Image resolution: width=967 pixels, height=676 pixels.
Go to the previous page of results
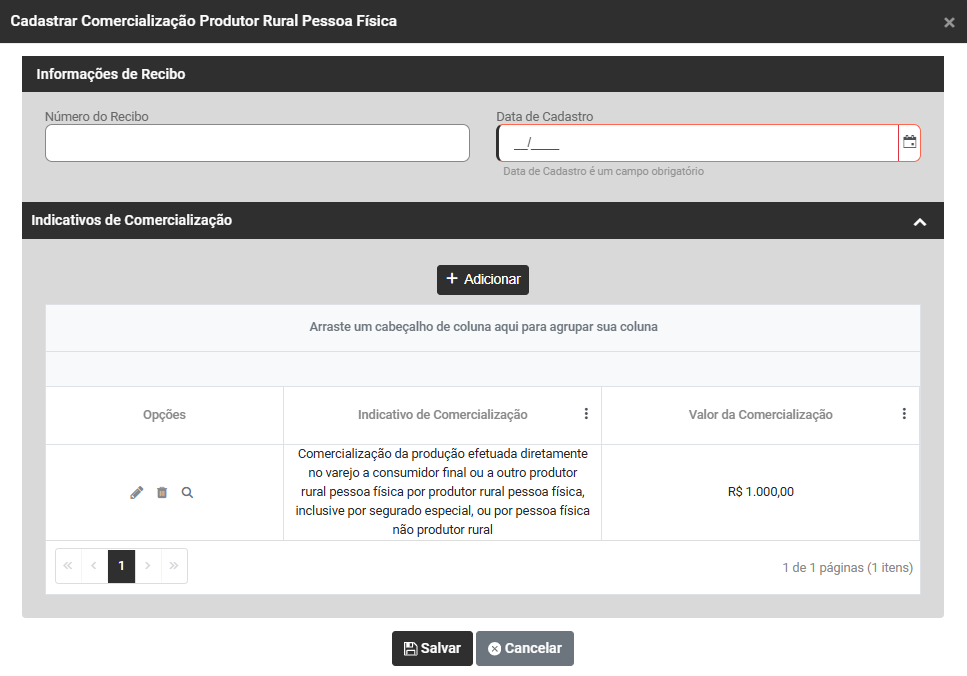(94, 566)
